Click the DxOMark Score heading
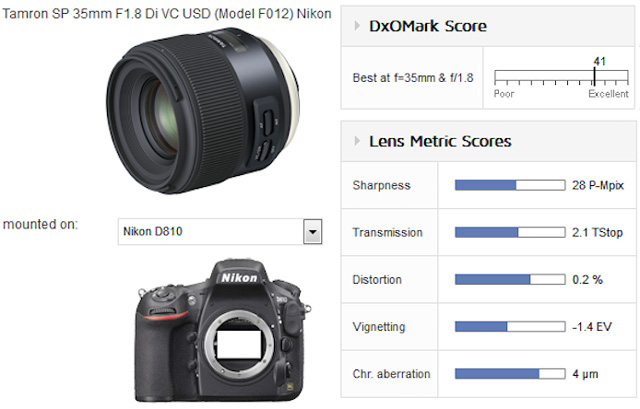Screen dimensions: 640x409 [x=428, y=26]
